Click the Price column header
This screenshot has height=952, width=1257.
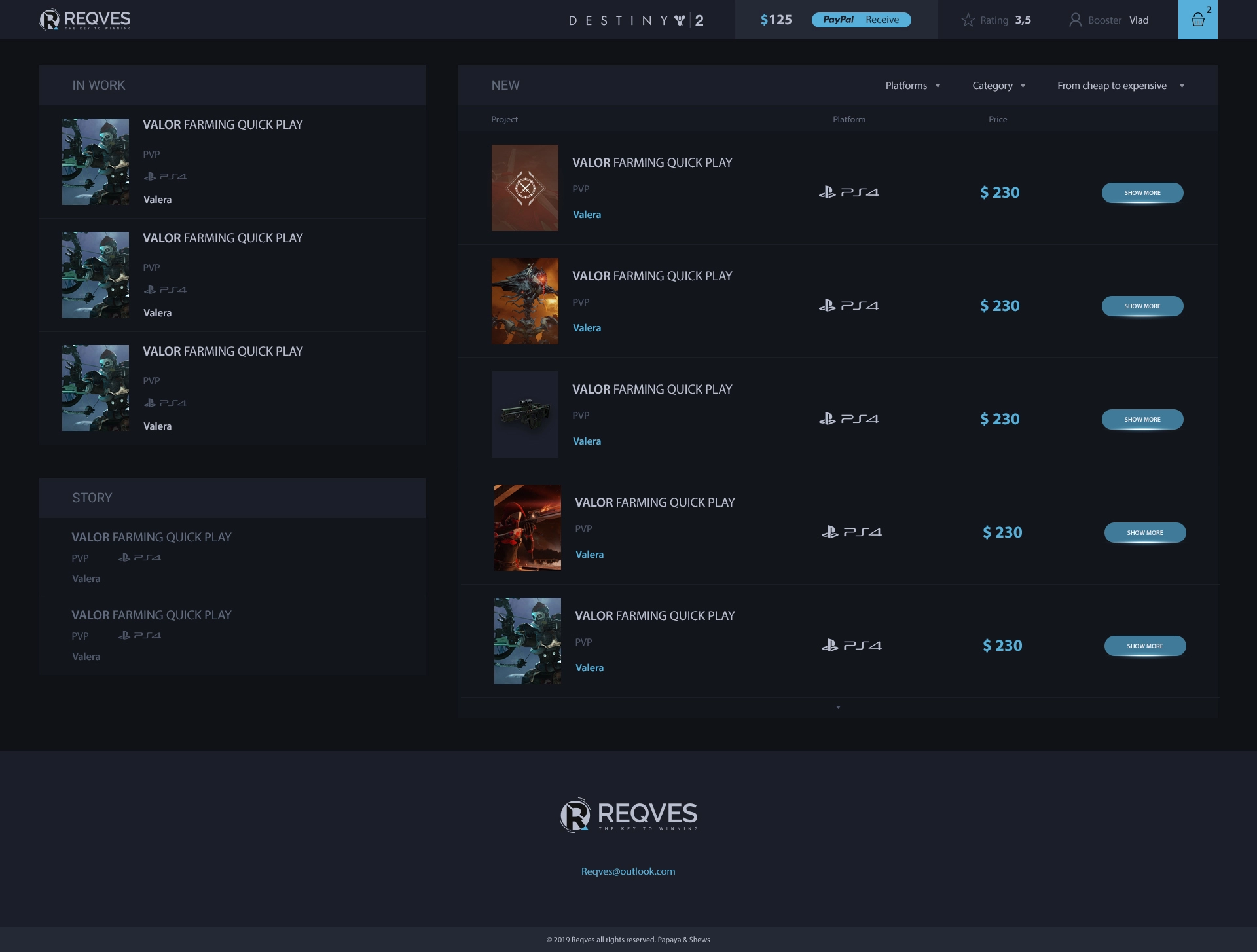[998, 119]
